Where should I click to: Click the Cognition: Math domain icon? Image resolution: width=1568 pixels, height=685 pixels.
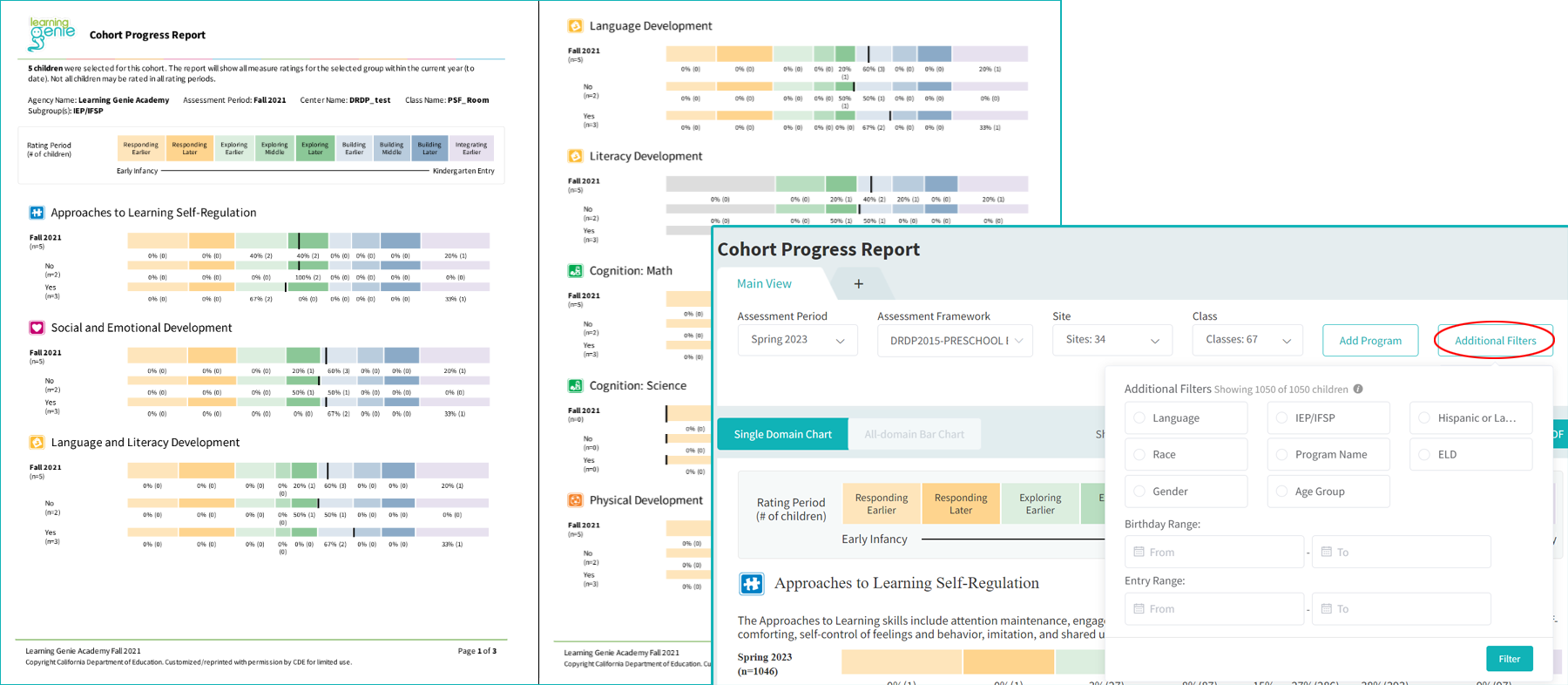575,271
